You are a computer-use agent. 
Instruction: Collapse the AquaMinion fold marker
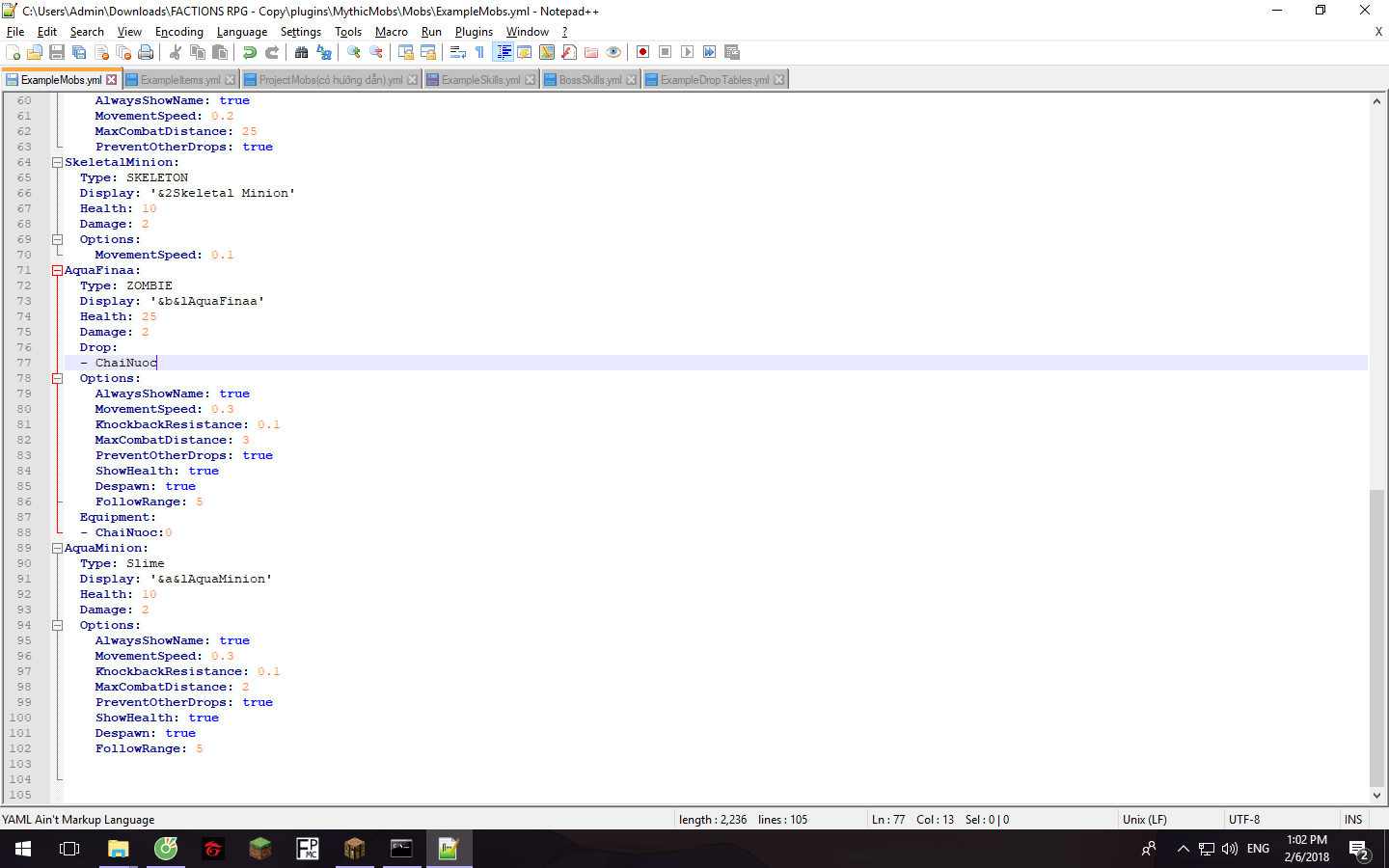coord(57,548)
